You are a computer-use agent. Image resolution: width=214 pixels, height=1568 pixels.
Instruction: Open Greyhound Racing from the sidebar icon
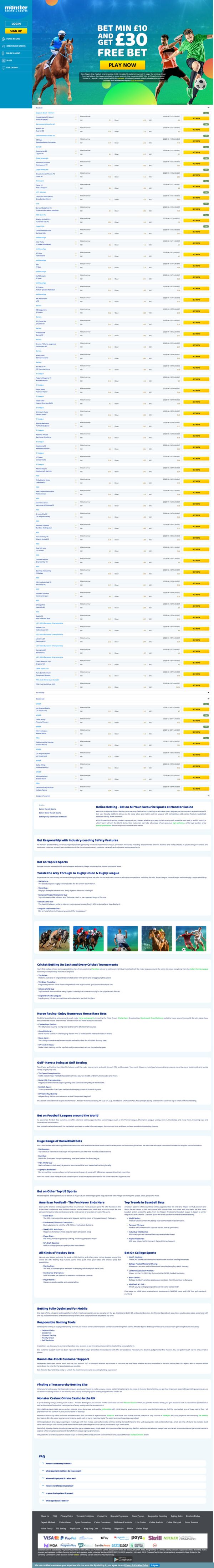(4, 46)
